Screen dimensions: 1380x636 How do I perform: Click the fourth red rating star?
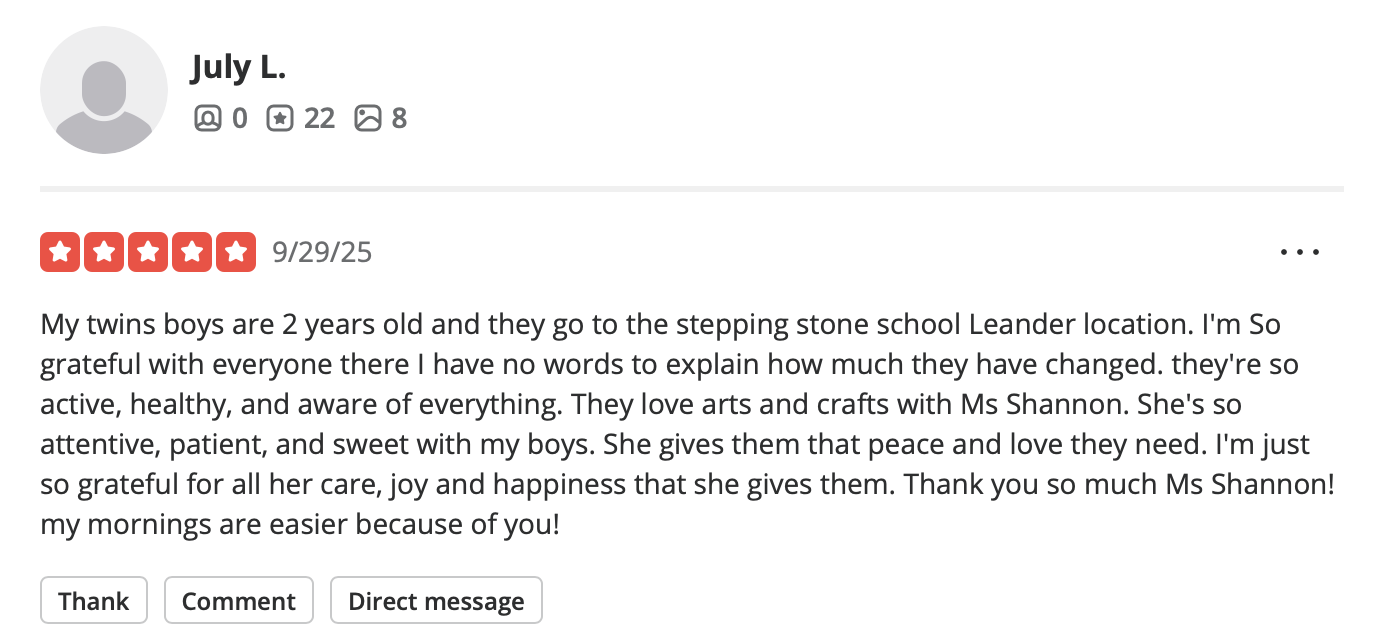191,252
